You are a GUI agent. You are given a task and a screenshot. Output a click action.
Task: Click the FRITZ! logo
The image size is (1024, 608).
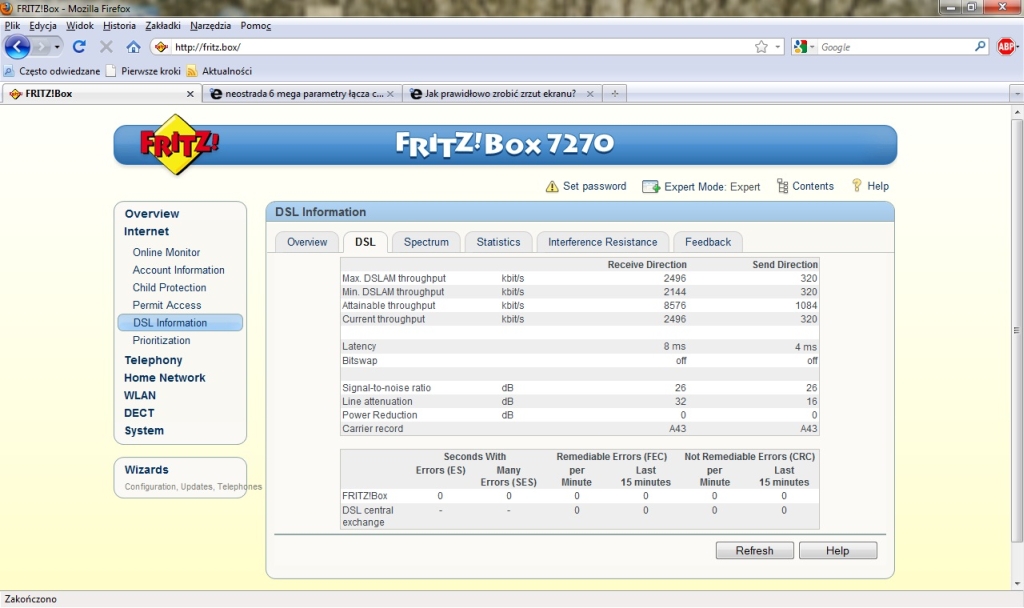[178, 144]
